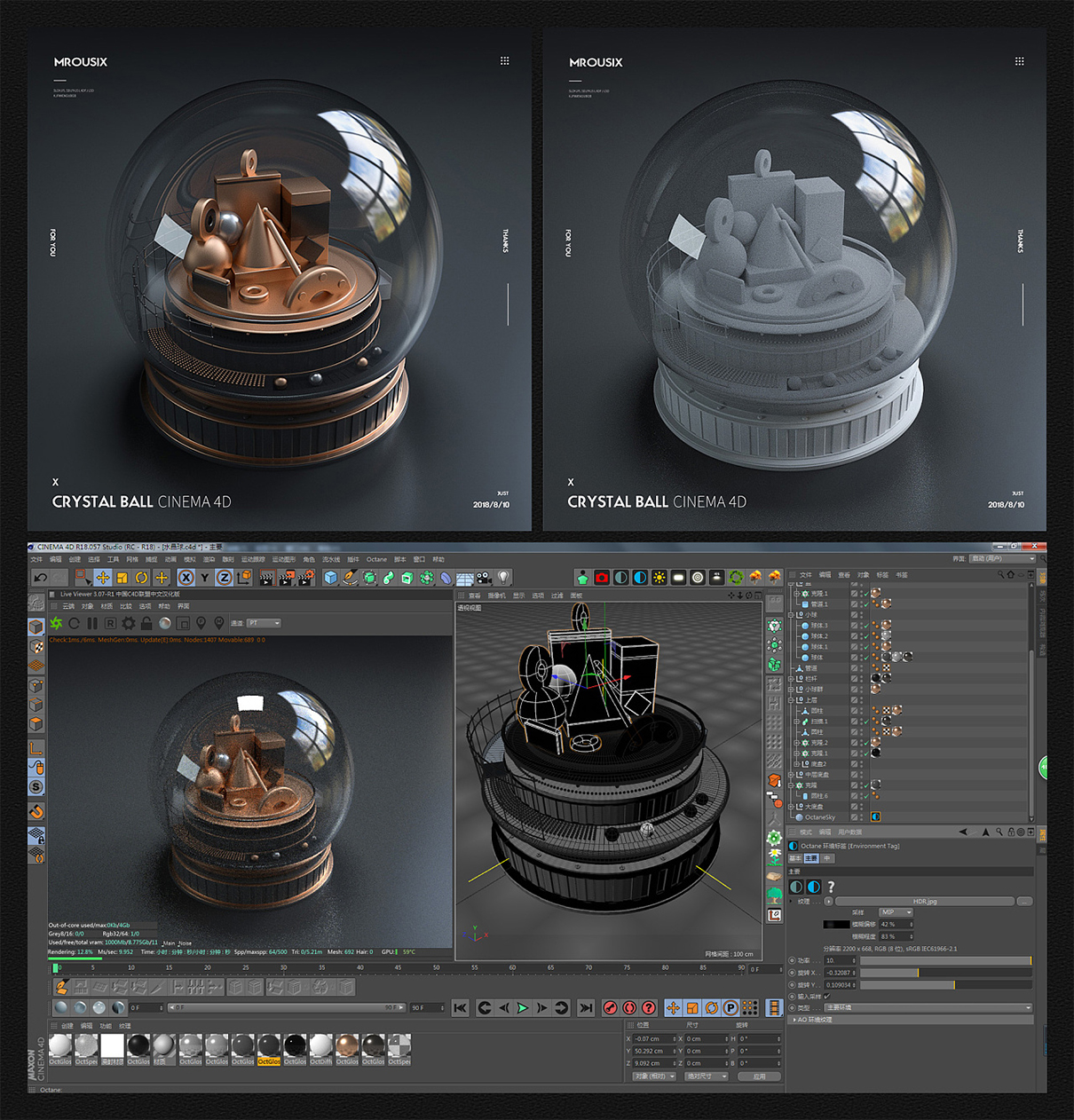Click the 功率 power slider bar
The width and height of the screenshot is (1074, 1120).
click(x=945, y=960)
